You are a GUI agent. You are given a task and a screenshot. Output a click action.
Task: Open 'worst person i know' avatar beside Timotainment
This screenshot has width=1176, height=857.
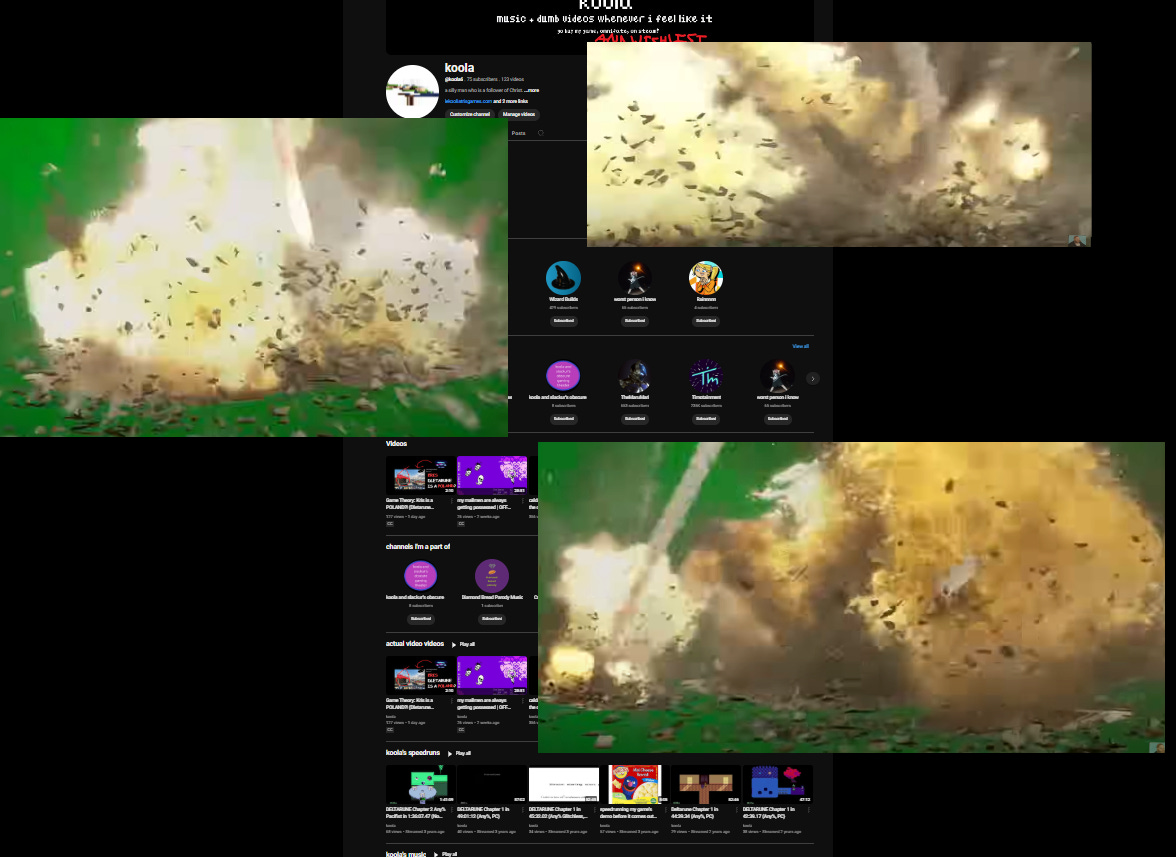tap(777, 376)
